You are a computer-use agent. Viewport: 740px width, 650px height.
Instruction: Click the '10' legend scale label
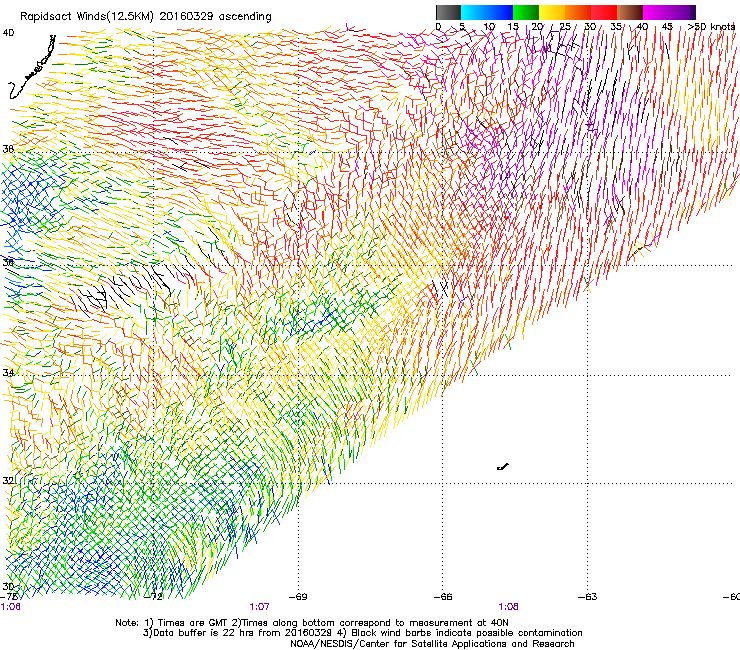489,26
